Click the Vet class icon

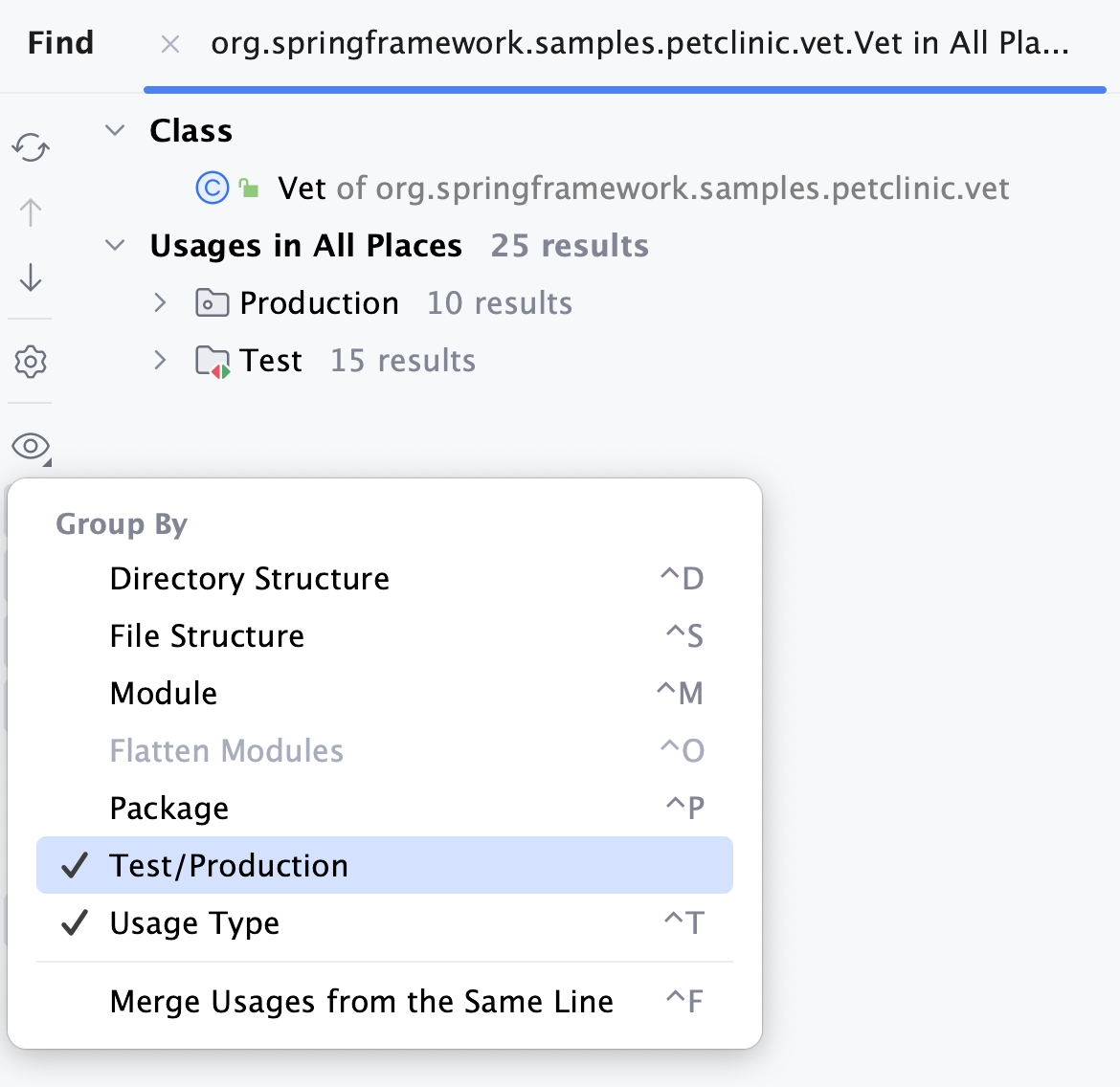(211, 188)
